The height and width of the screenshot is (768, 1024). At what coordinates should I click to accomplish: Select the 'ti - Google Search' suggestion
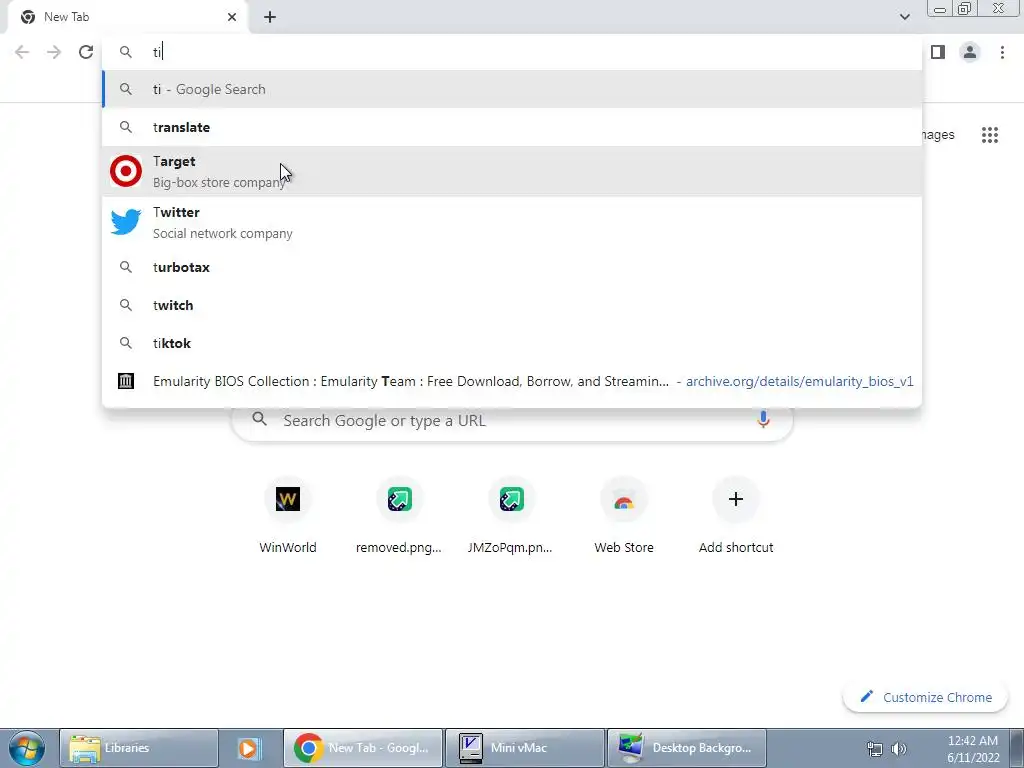click(512, 89)
